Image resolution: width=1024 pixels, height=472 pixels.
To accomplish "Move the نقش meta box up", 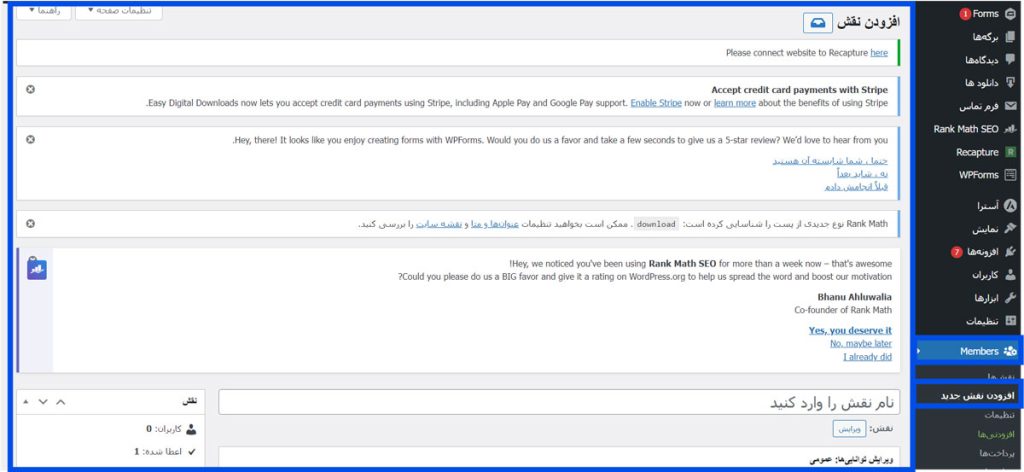I will [x=61, y=401].
